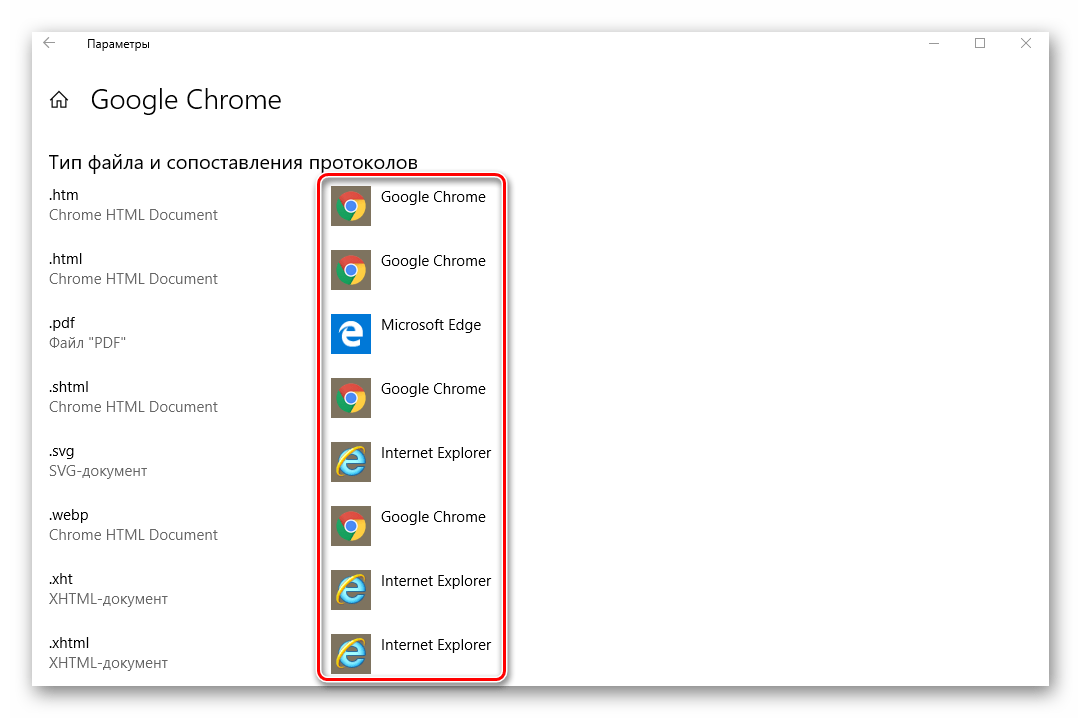
Task: Click 'XHTML-документ' under .xht
Action: [108, 599]
